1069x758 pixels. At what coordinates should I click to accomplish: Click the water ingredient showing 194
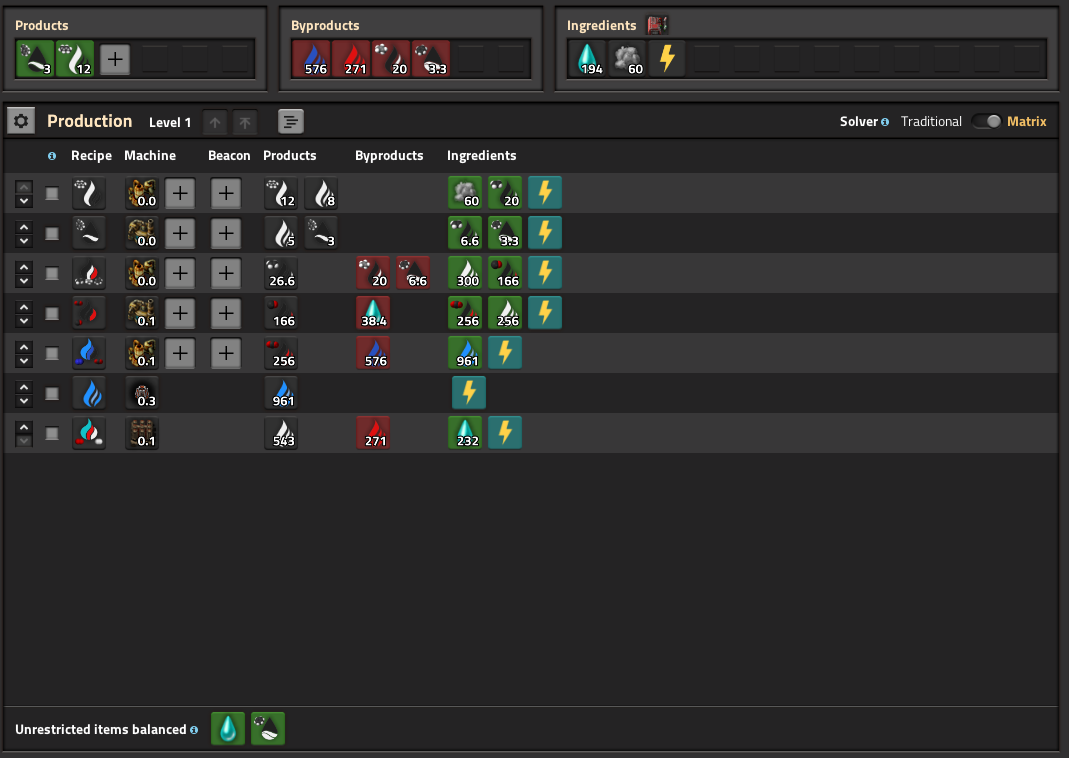587,59
